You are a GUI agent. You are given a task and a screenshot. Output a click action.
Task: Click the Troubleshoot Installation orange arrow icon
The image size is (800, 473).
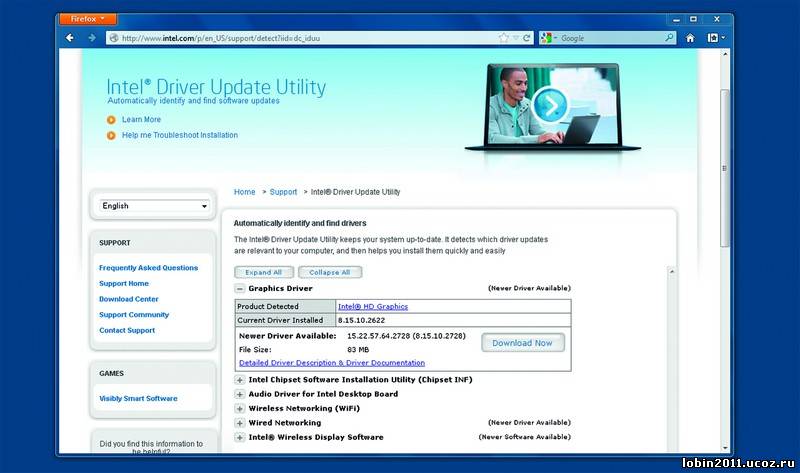tap(111, 136)
